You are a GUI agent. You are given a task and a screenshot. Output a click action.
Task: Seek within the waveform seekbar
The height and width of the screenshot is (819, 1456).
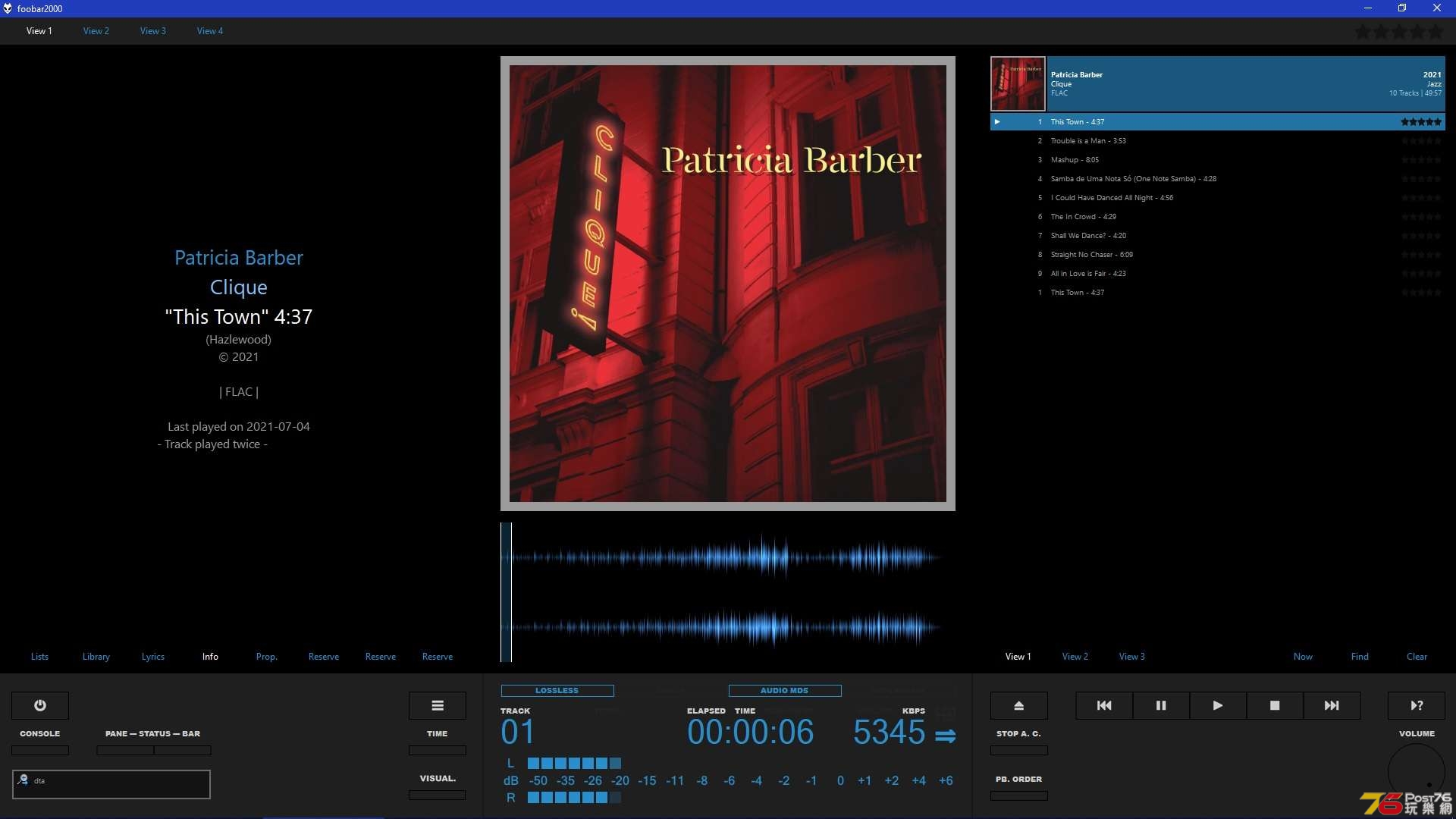[x=728, y=592]
